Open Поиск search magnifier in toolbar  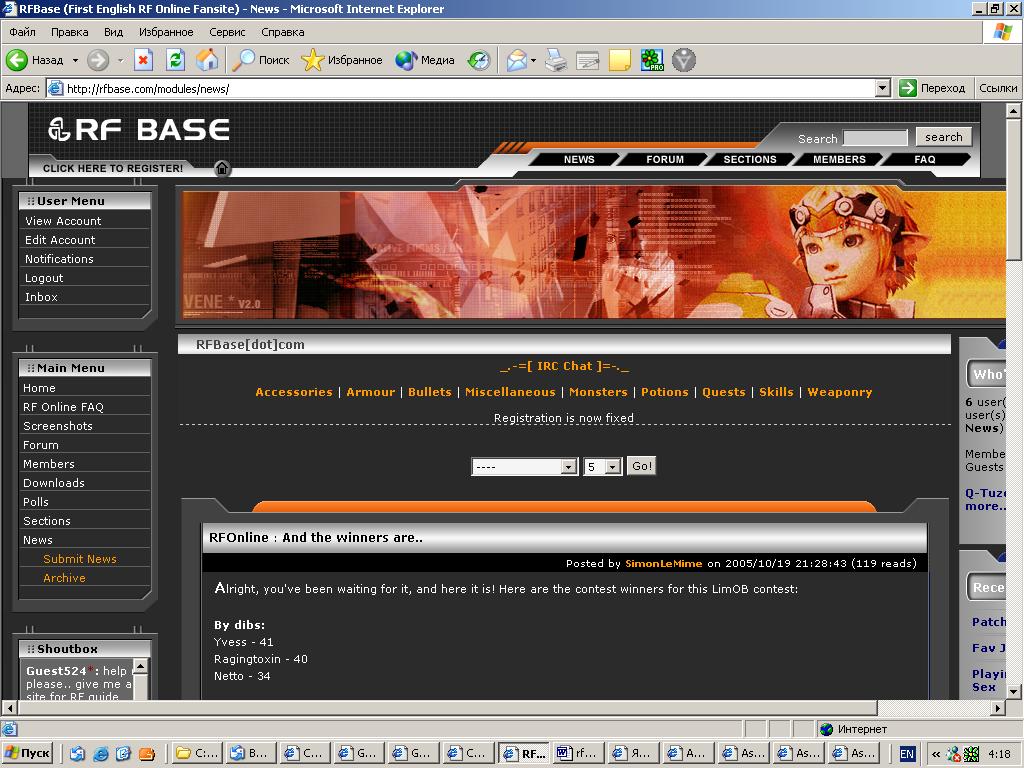click(261, 60)
